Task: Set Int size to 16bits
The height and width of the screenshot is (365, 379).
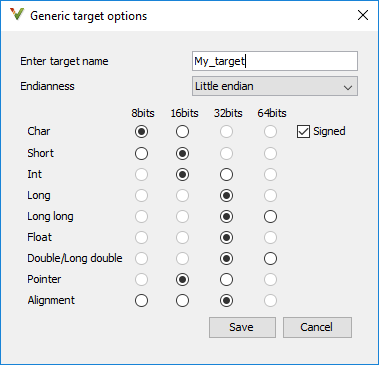Action: tap(182, 175)
